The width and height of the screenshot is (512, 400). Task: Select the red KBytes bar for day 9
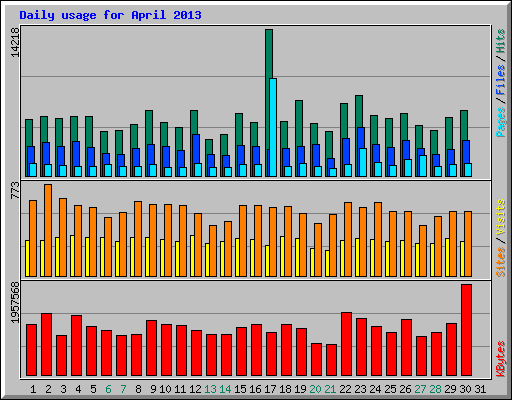[x=151, y=348]
